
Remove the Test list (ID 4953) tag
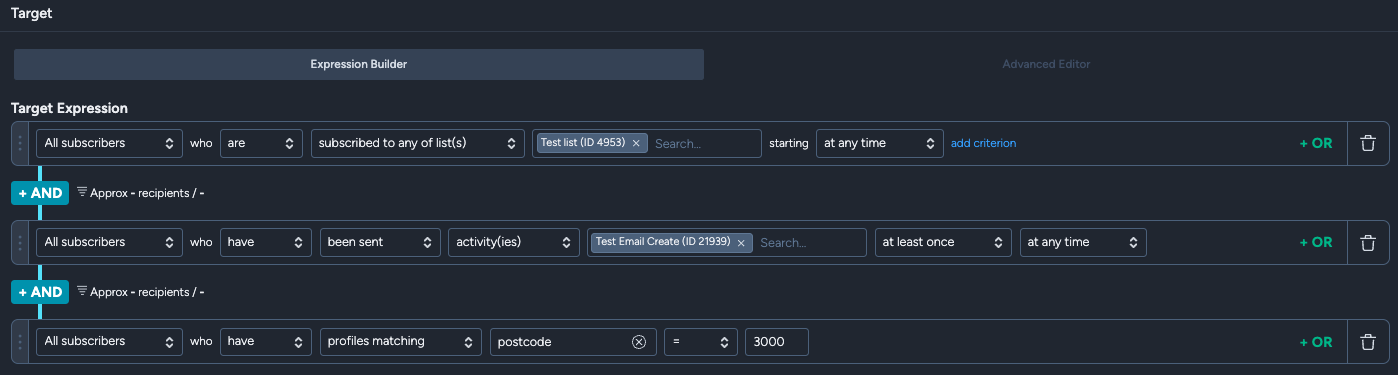pyautogui.click(x=636, y=143)
